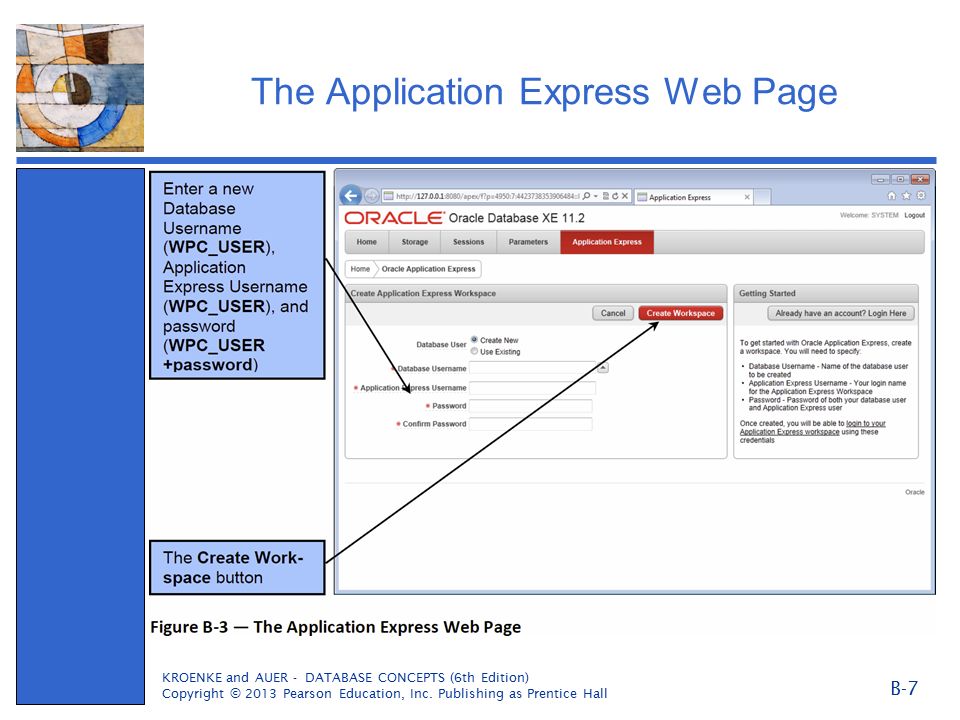The width and height of the screenshot is (960, 720).
Task: Click the stop loading X icon
Action: click(x=624, y=196)
